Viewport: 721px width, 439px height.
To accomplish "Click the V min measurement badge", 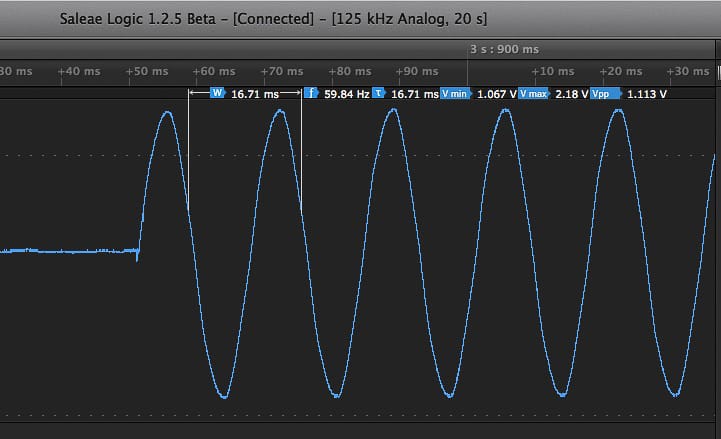I will (456, 93).
